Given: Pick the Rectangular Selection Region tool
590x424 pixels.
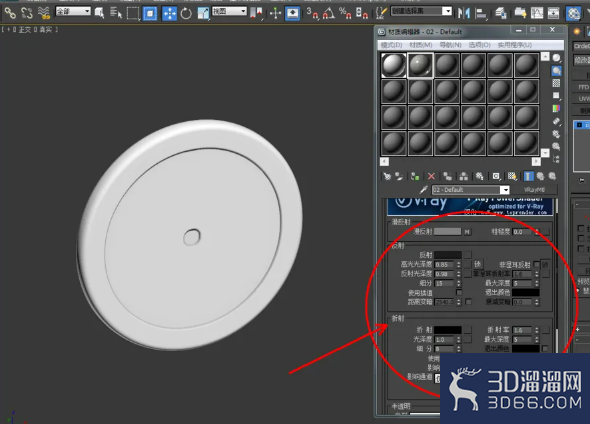Looking at the screenshot, I should click(x=133, y=13).
